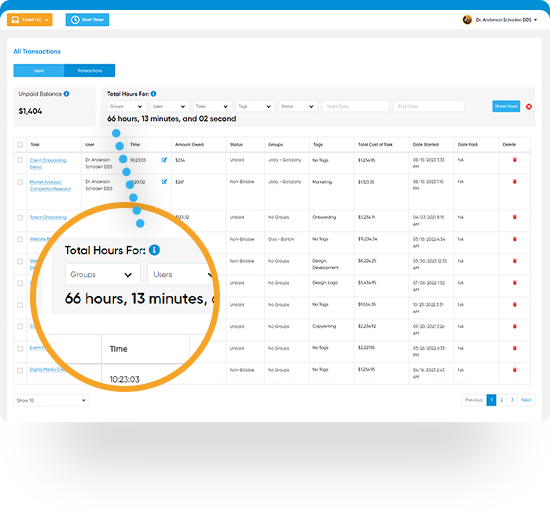Delete the Talent Onboarding transaction
The height and width of the screenshot is (520, 550).
pos(515,217)
